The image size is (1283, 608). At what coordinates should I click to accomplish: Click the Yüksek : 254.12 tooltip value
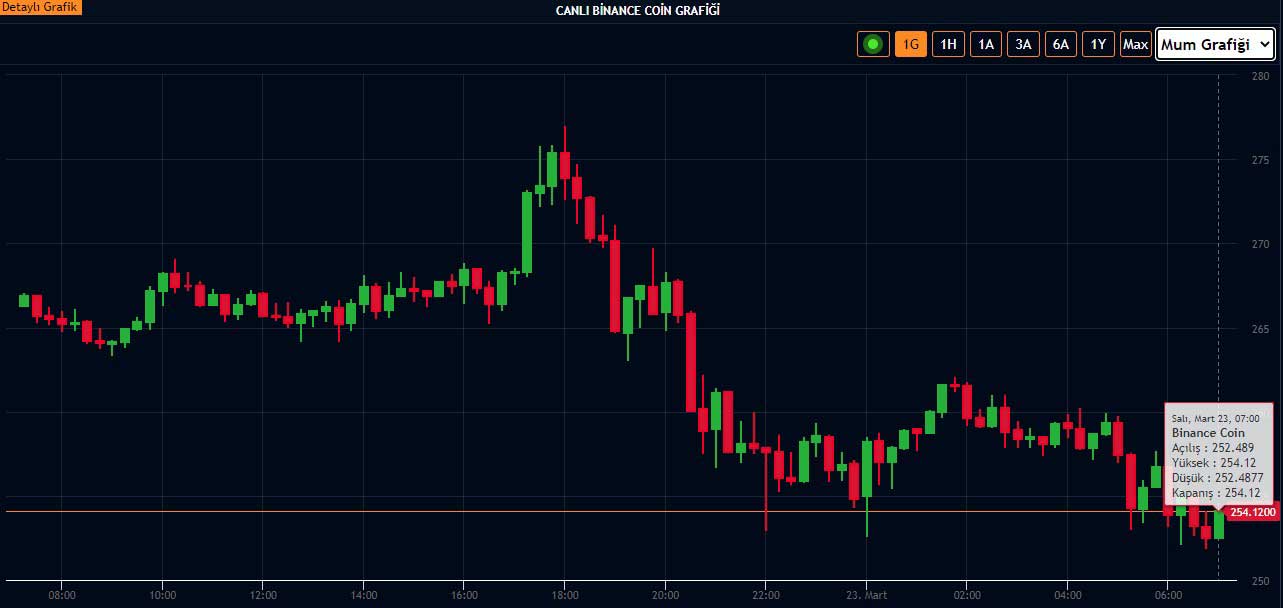click(x=1213, y=462)
